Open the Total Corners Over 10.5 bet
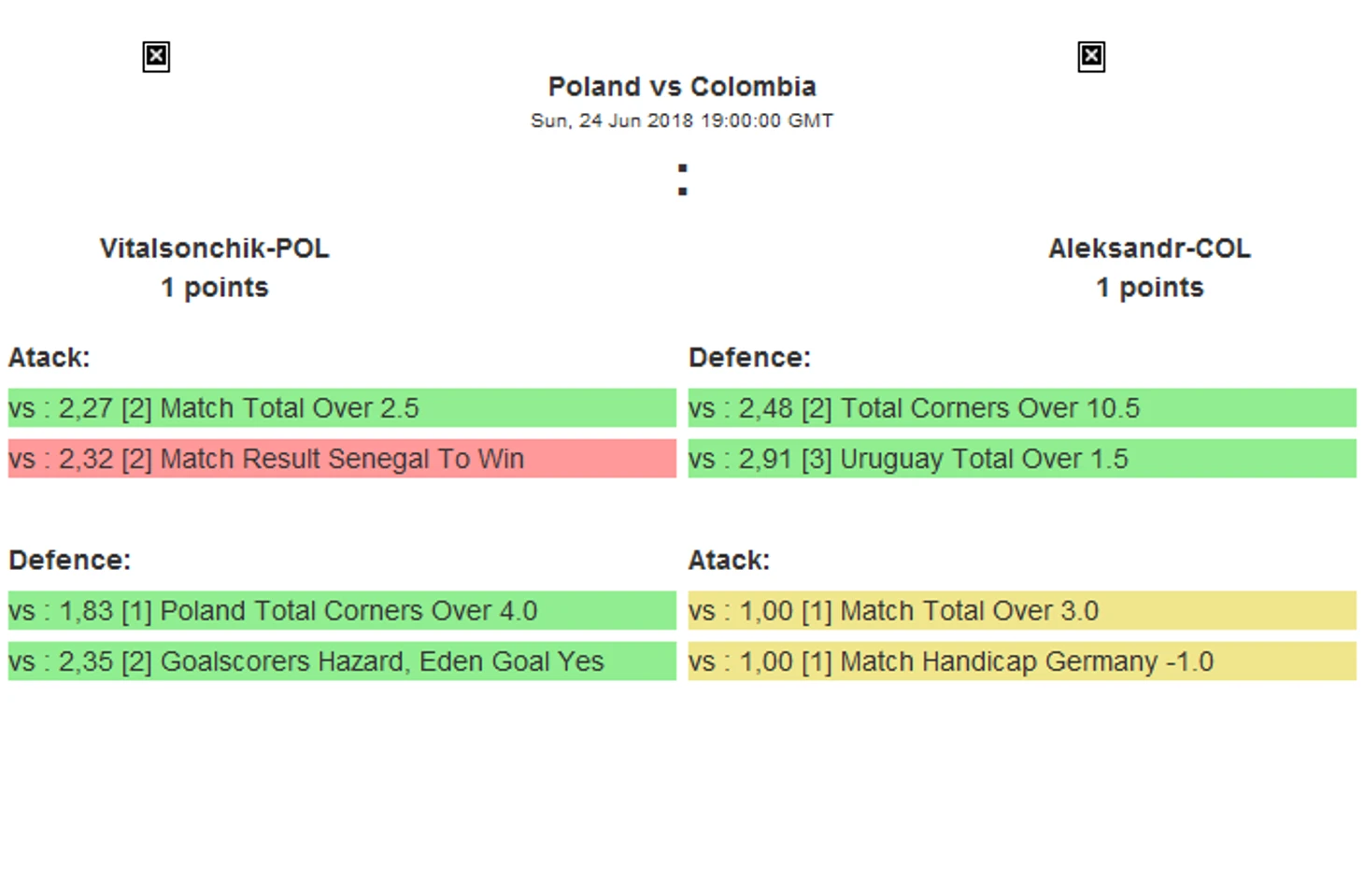Viewport: 1364px width, 896px height. (x=1022, y=408)
